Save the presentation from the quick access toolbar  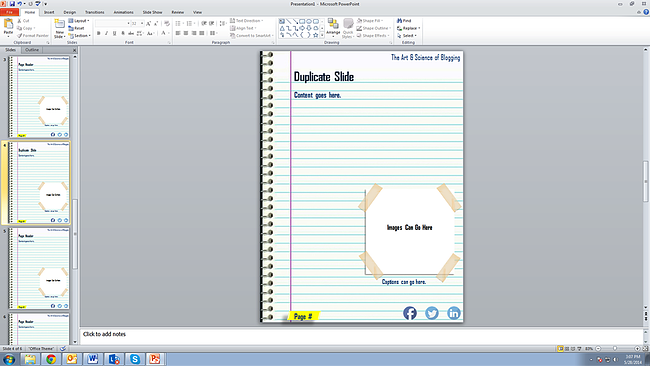coord(12,4)
